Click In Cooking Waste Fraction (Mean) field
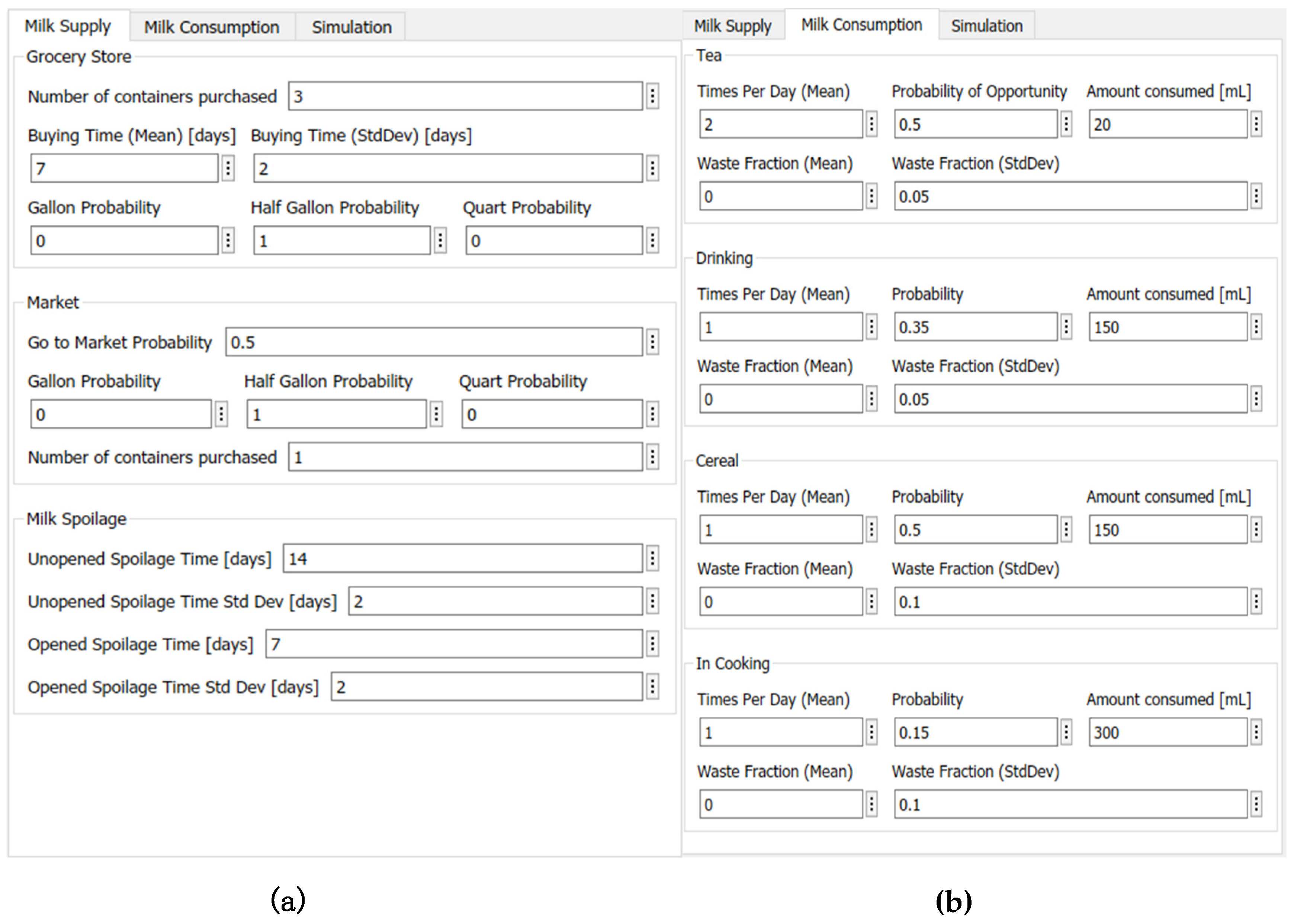Screen dimensions: 1294x924 coord(780,804)
